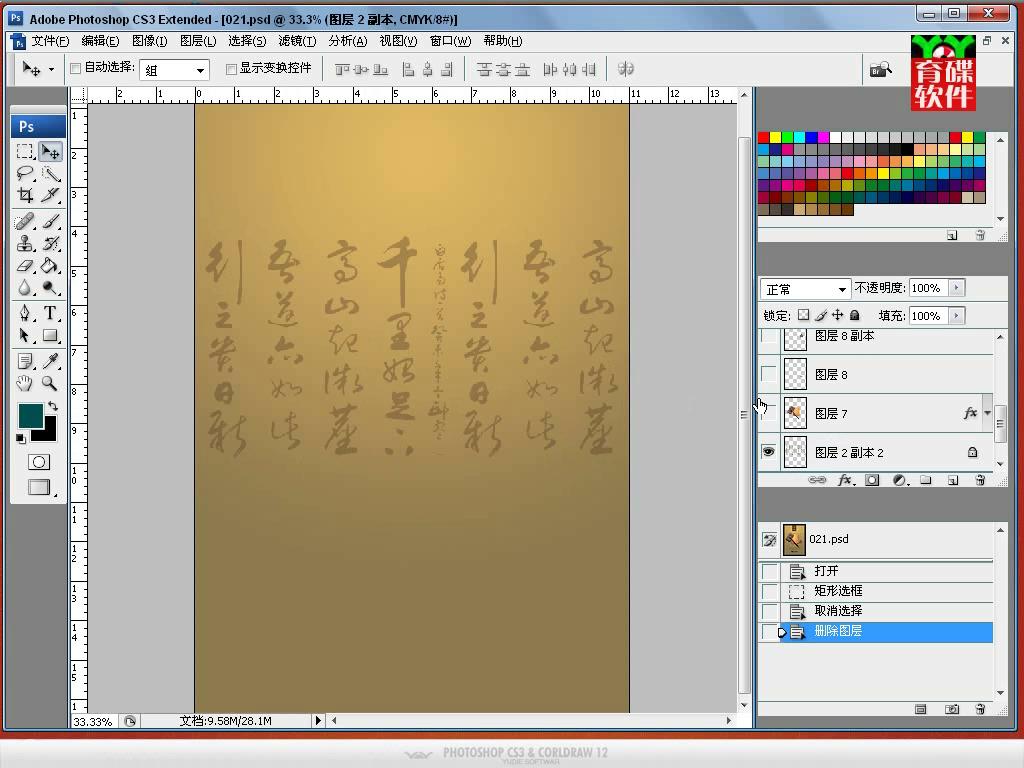The width and height of the screenshot is (1024, 768).
Task: Open the 文件(F) menu
Action: (50, 41)
